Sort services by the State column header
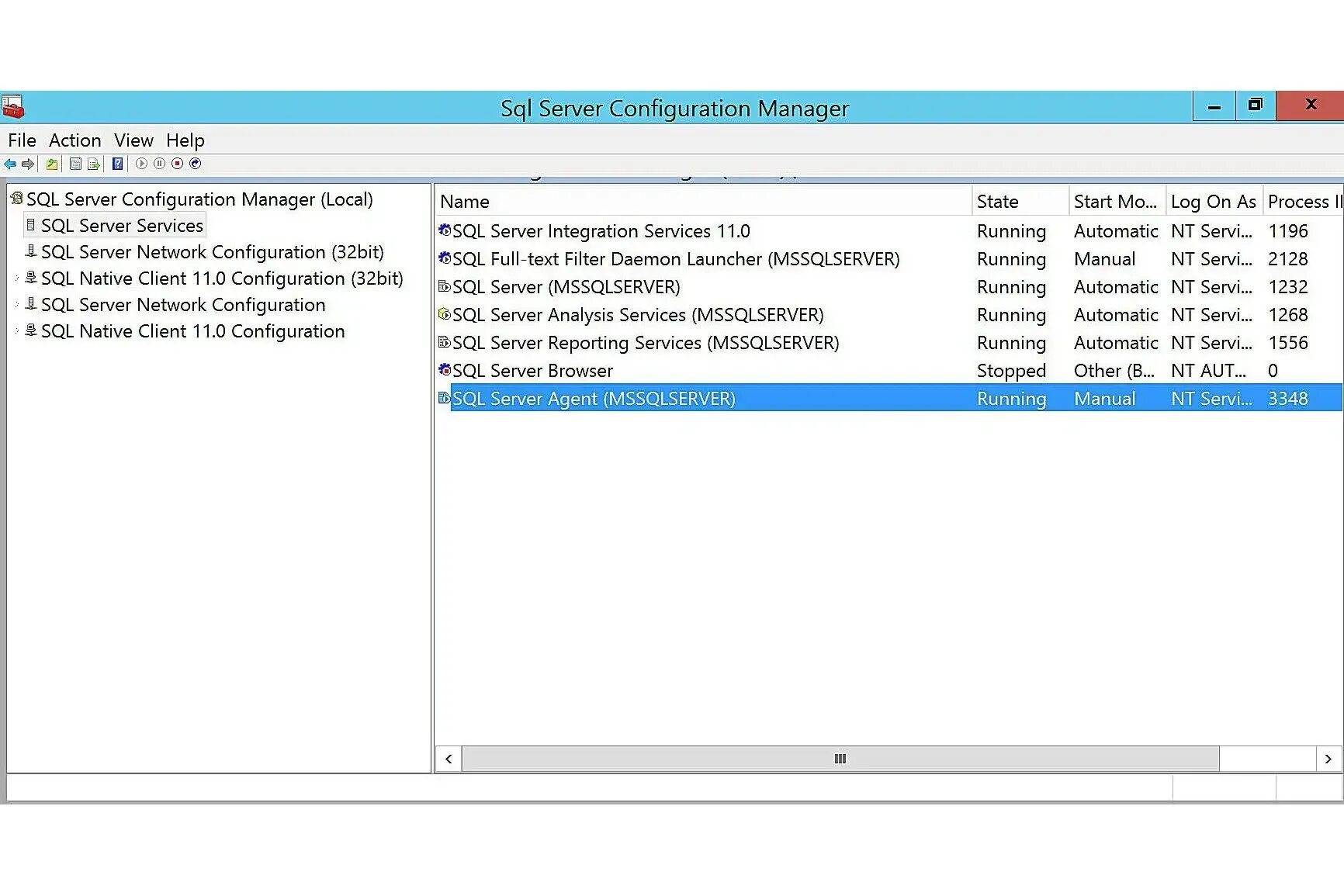This screenshot has width=1344, height=896. 1020,202
